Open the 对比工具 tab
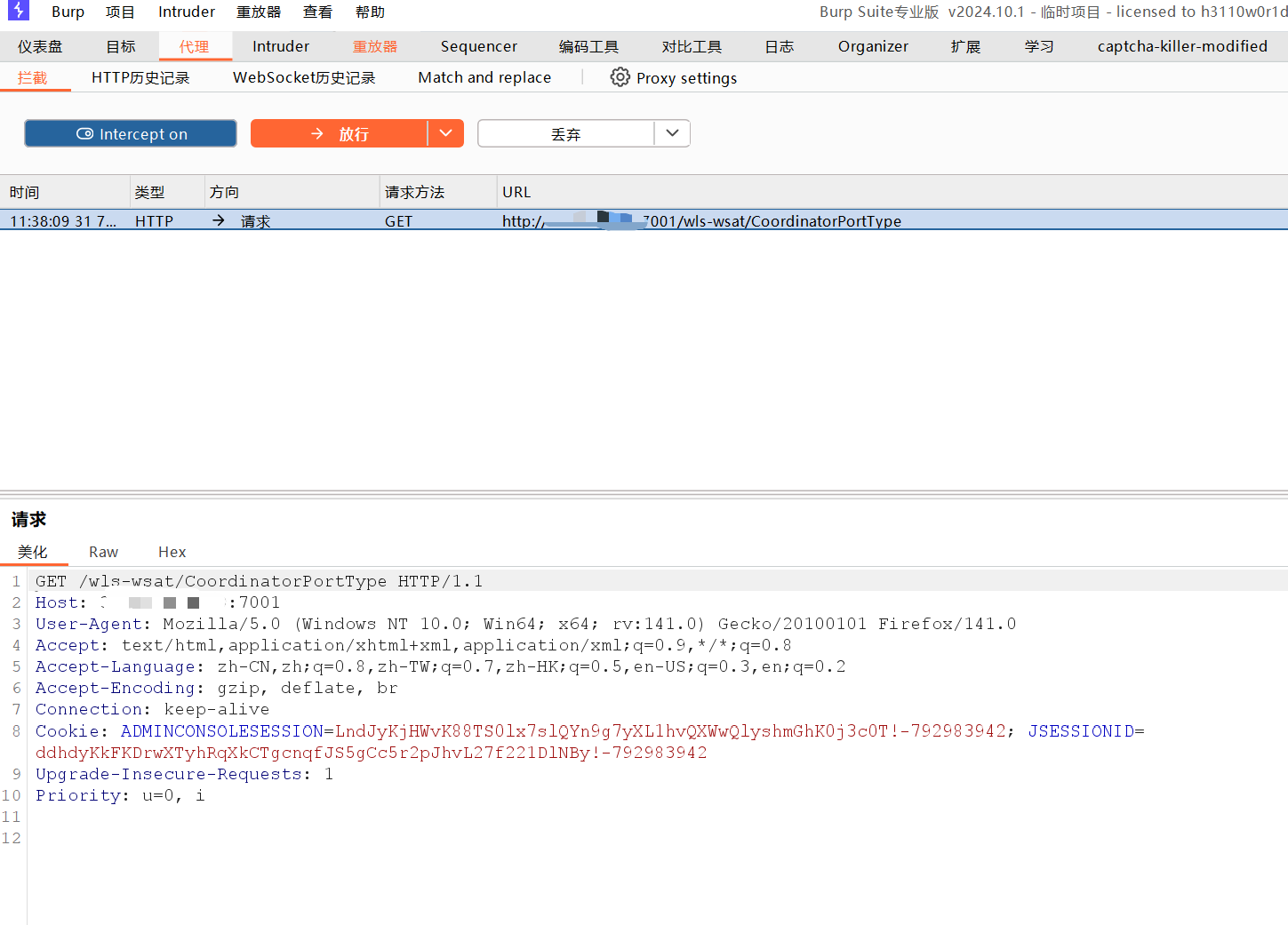1288x925 pixels. pos(692,46)
